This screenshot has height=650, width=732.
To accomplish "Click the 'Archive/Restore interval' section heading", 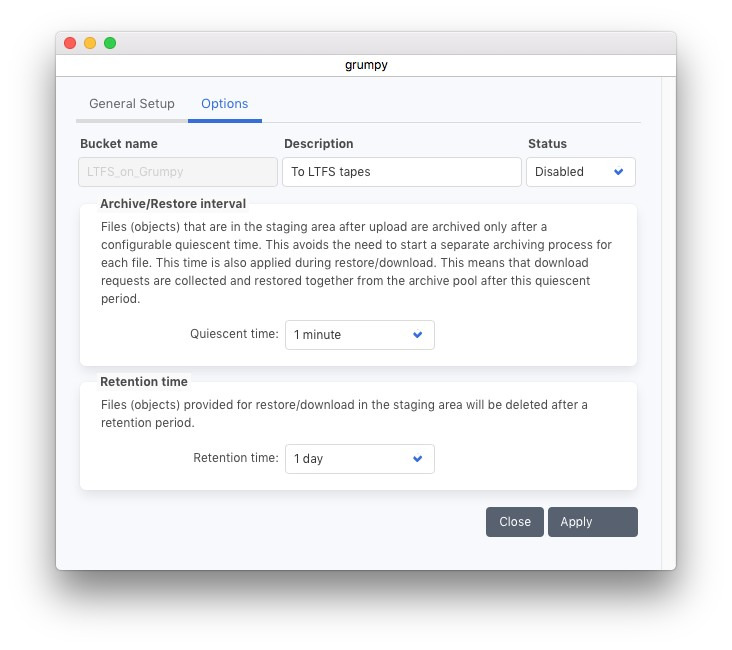I will pos(172,204).
